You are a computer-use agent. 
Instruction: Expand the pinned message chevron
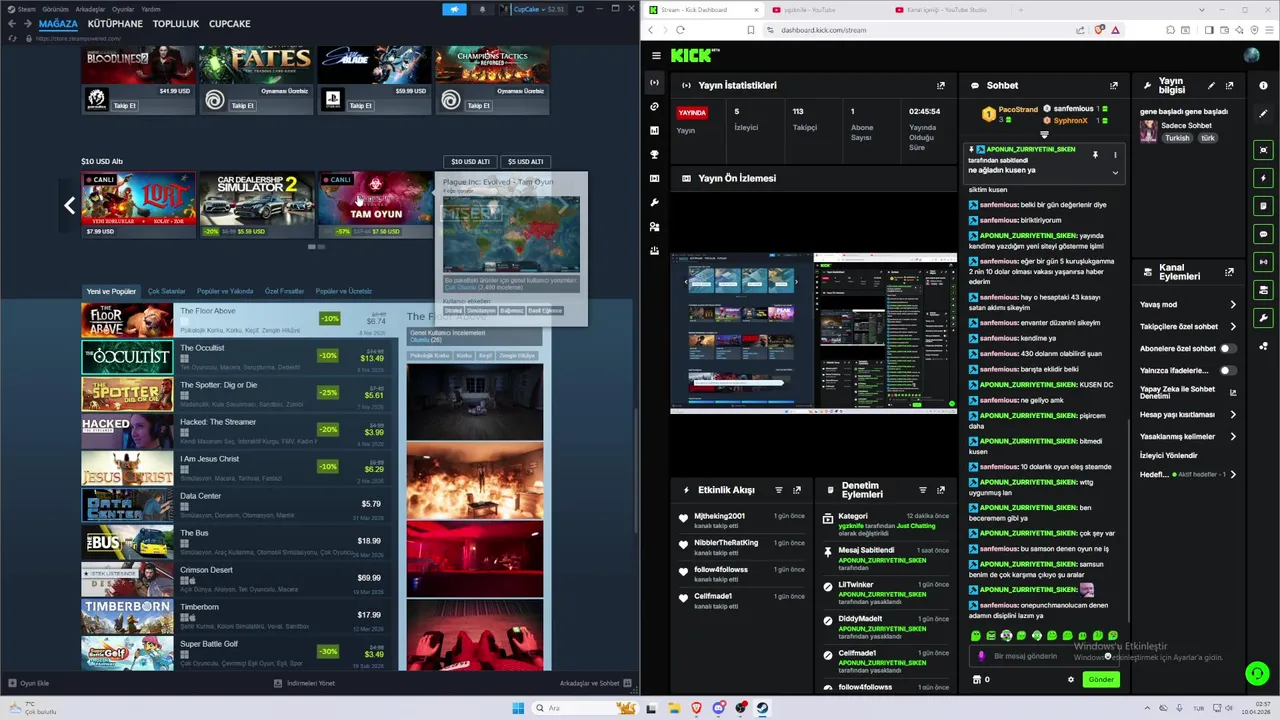(x=1115, y=172)
